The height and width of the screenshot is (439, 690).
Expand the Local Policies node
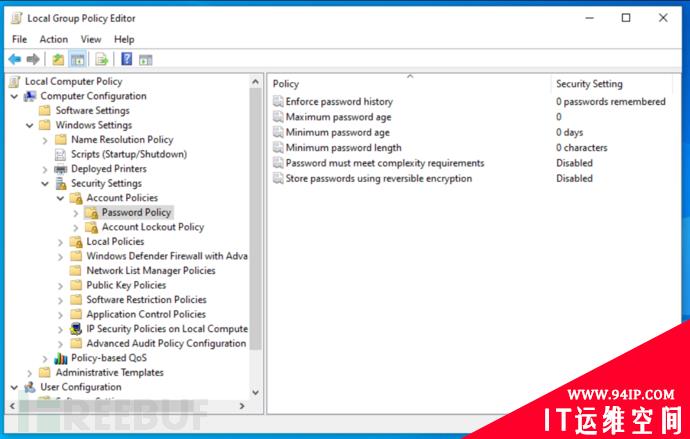coord(60,242)
